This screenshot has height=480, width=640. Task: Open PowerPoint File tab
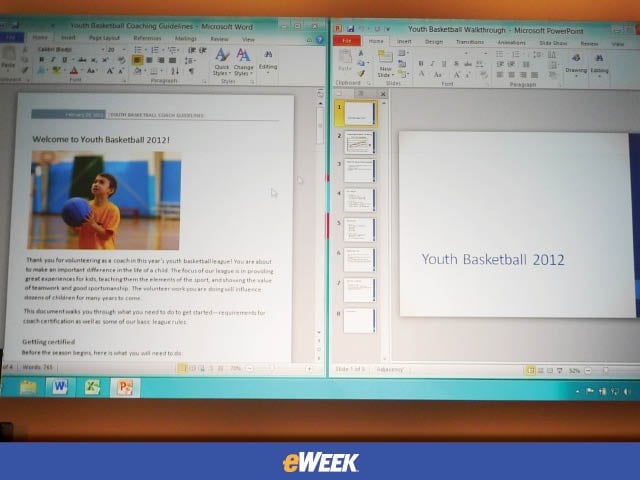click(347, 41)
